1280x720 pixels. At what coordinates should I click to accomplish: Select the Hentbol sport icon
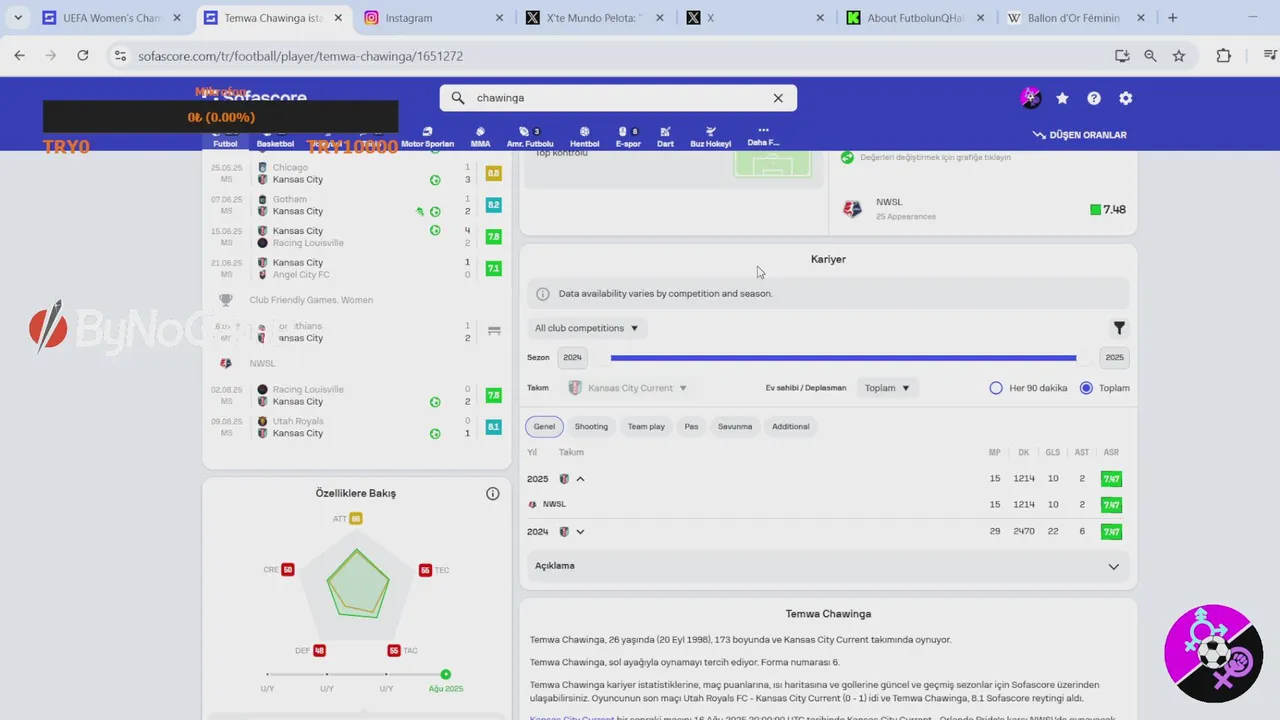tap(585, 137)
